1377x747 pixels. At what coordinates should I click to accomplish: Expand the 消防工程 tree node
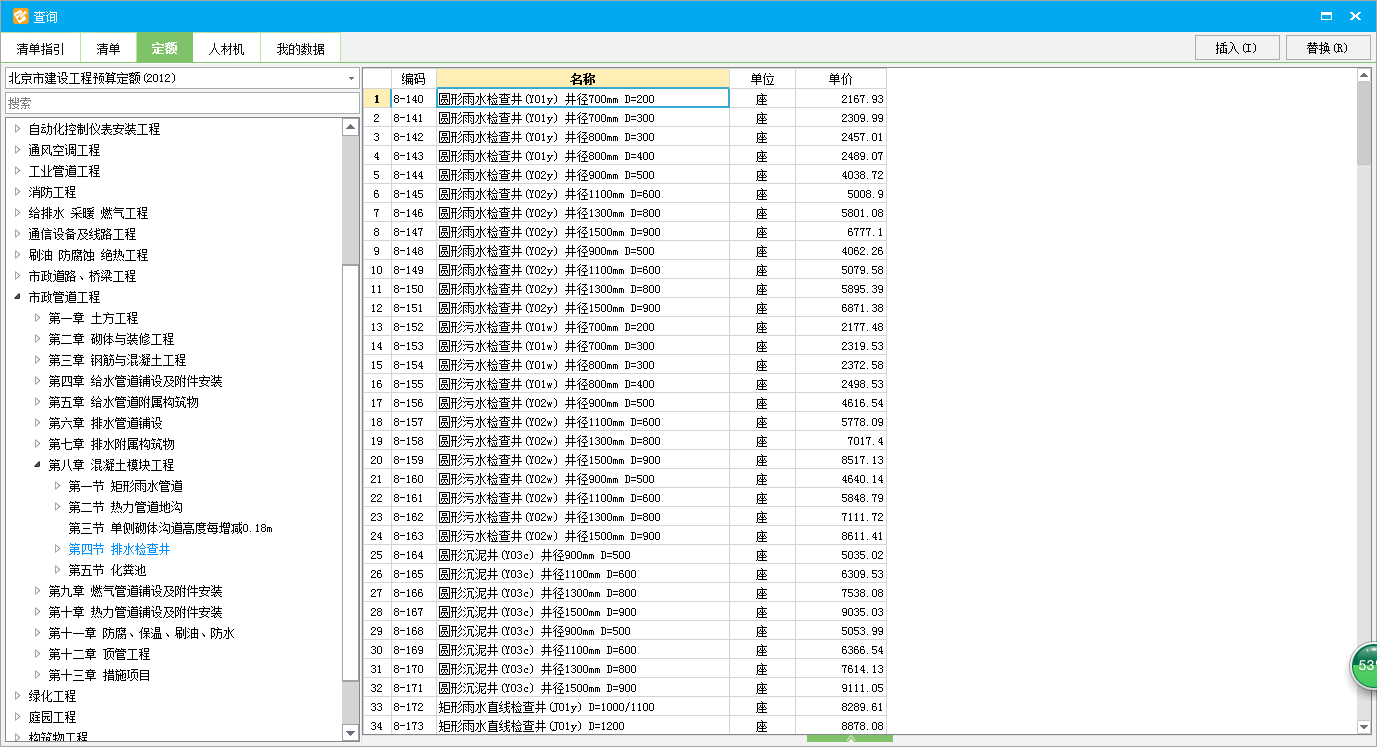(x=17, y=192)
